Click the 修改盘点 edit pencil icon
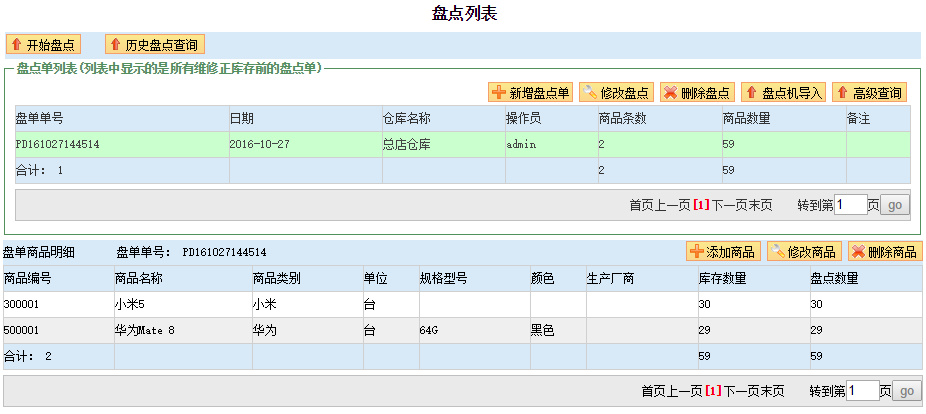Viewport: 926px width, 414px height. click(589, 93)
